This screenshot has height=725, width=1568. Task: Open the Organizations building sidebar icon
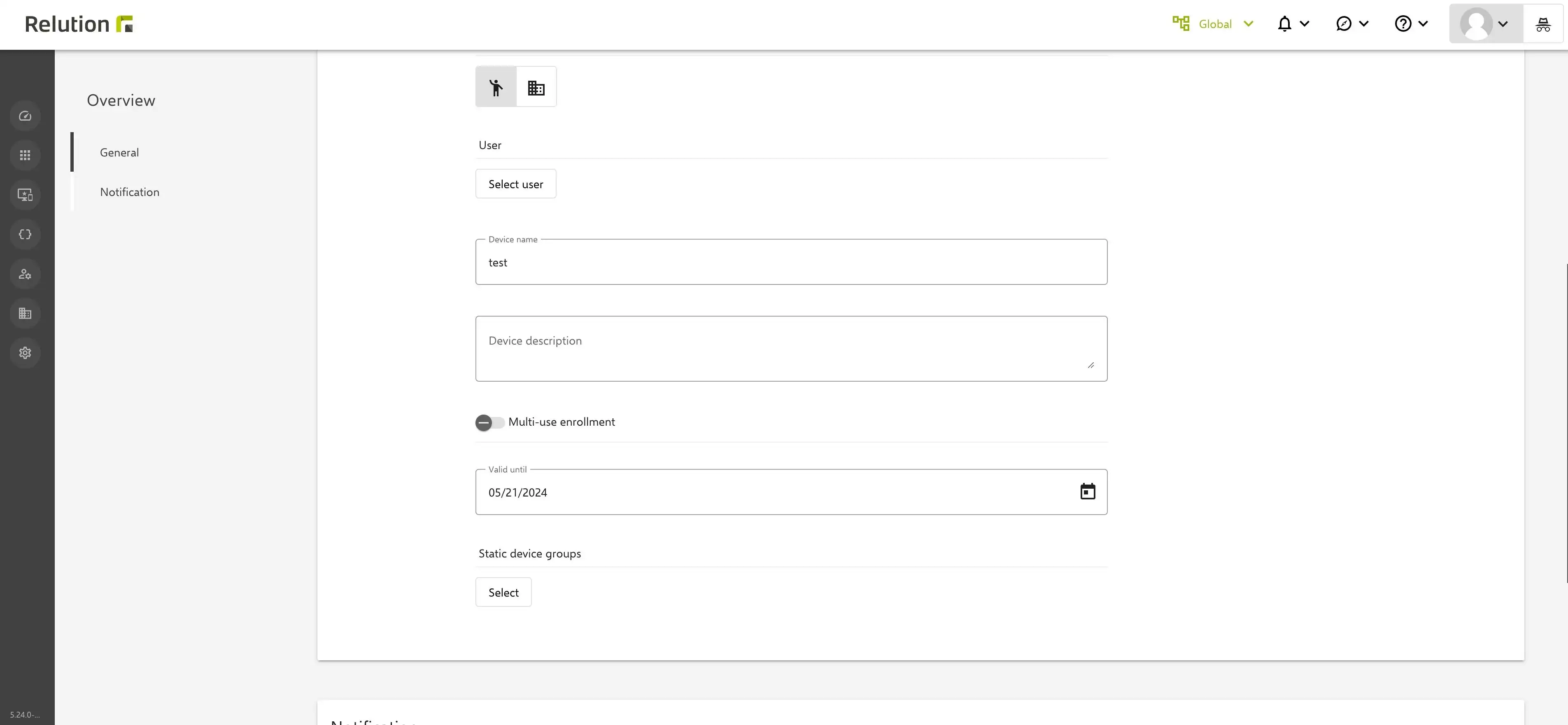tap(25, 313)
